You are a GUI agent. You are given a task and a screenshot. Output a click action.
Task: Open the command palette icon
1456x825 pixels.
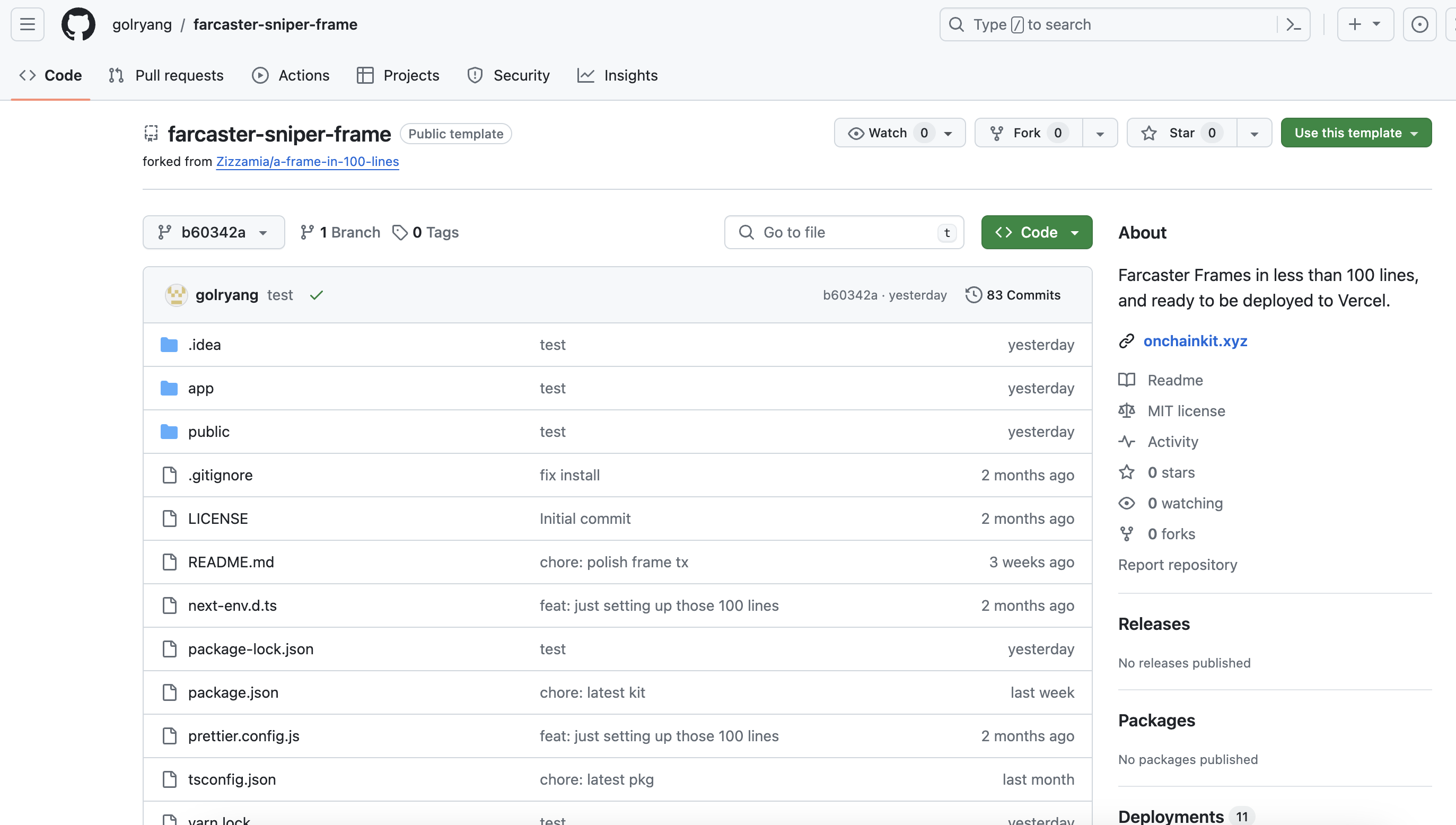click(1293, 24)
